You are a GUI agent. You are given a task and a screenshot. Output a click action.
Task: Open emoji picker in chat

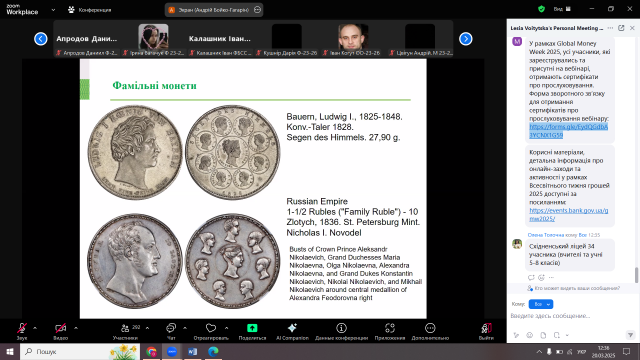coord(529,335)
